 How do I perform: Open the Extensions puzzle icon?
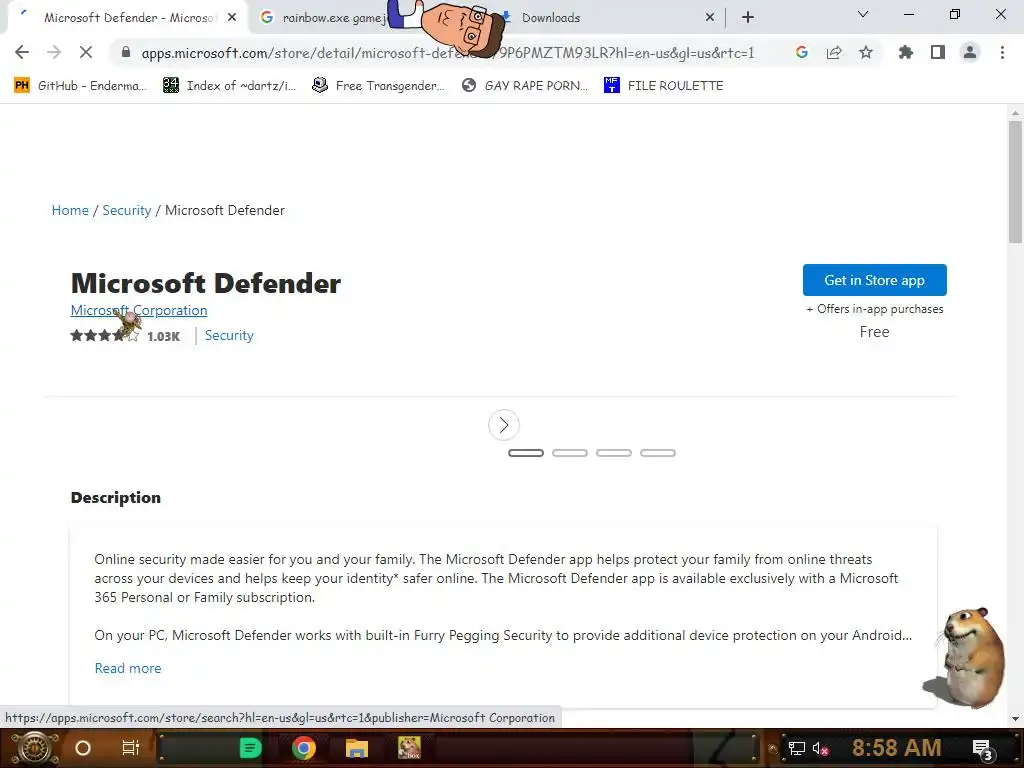click(906, 52)
